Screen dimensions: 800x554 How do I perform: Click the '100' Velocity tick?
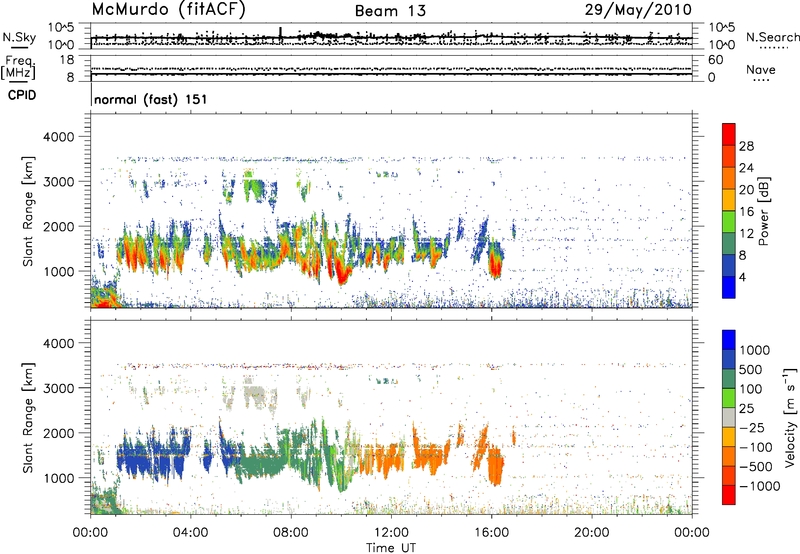751,389
